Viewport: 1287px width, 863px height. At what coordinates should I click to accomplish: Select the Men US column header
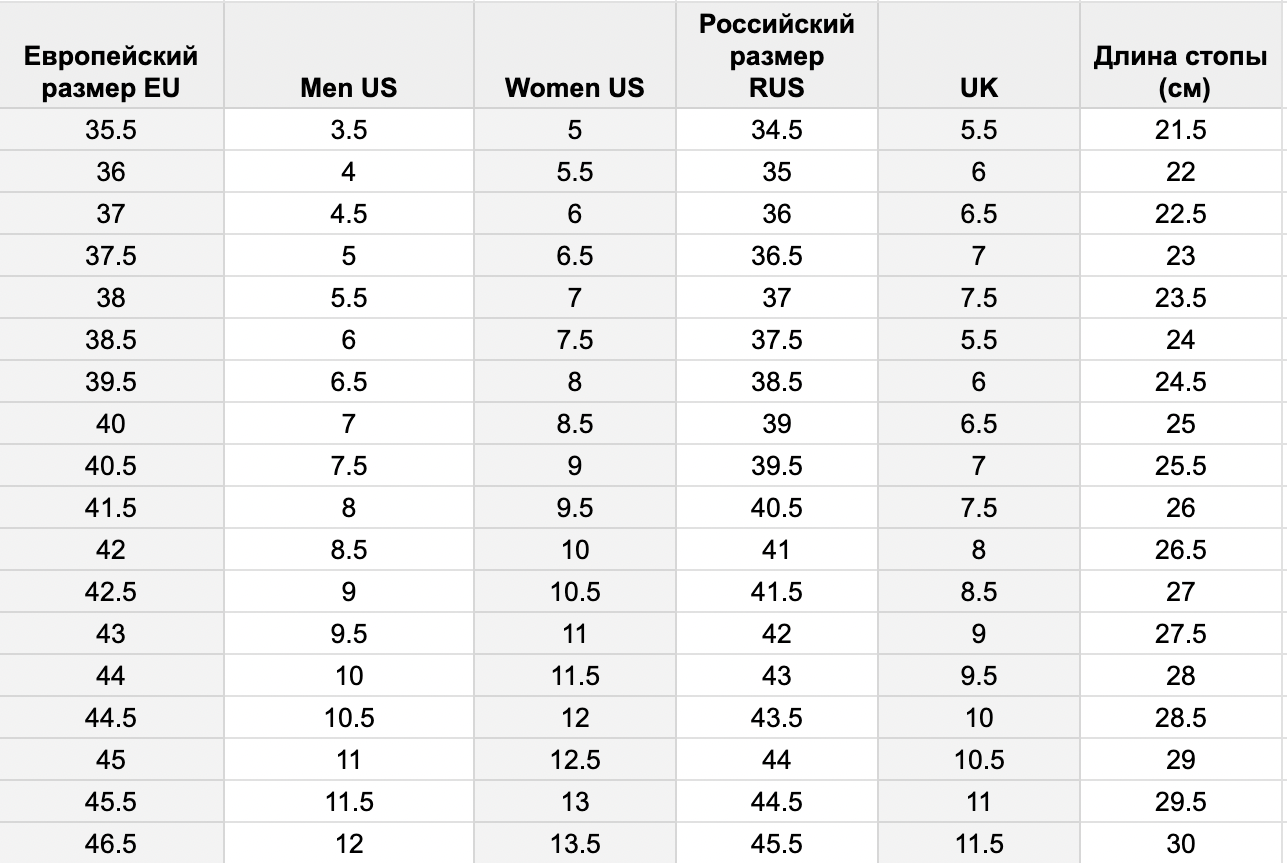(348, 55)
